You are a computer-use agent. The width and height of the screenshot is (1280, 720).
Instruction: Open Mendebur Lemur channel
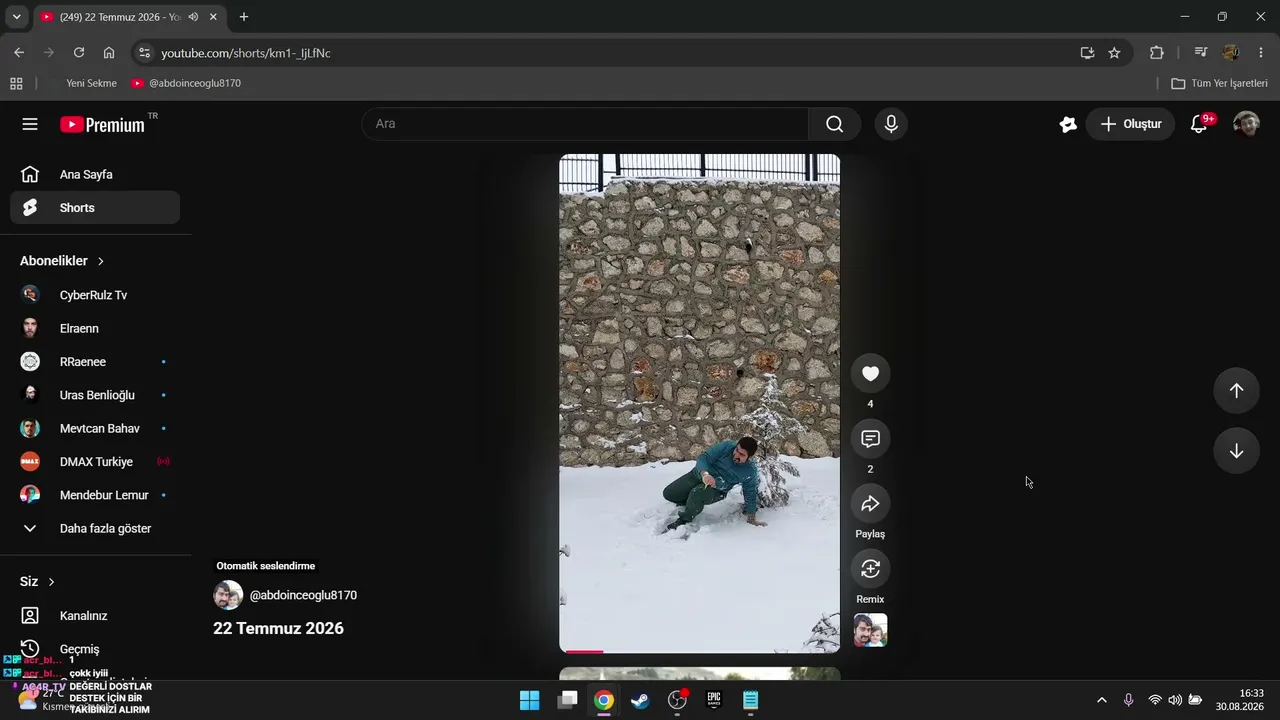pos(95,495)
